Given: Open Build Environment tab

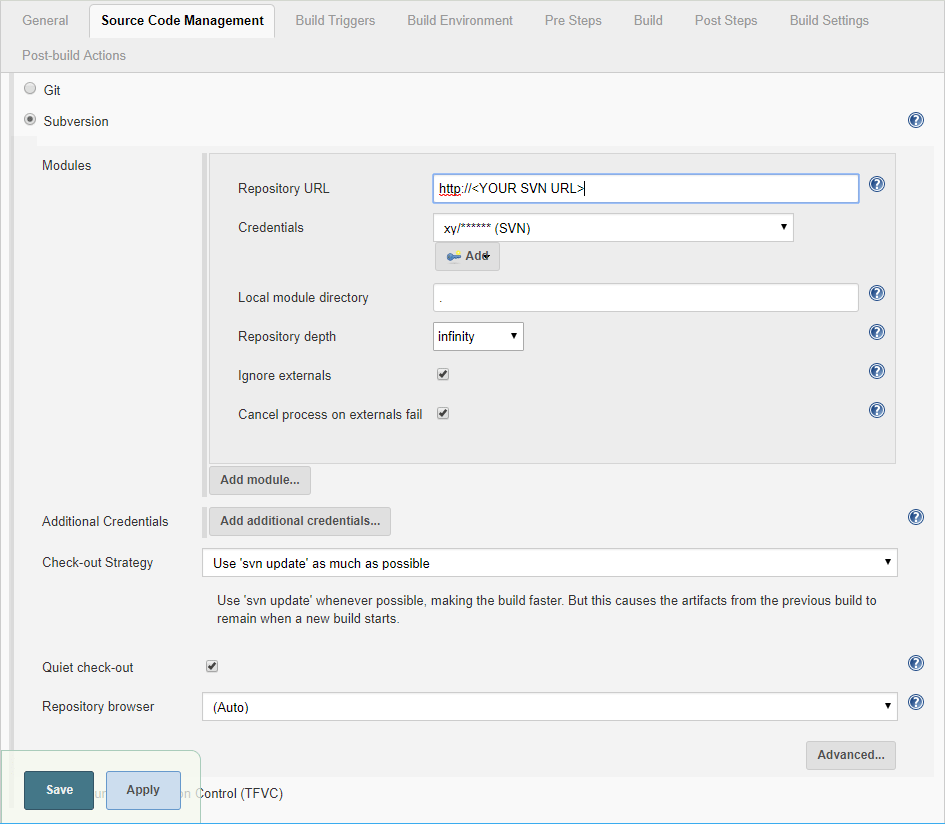Looking at the screenshot, I should (460, 20).
